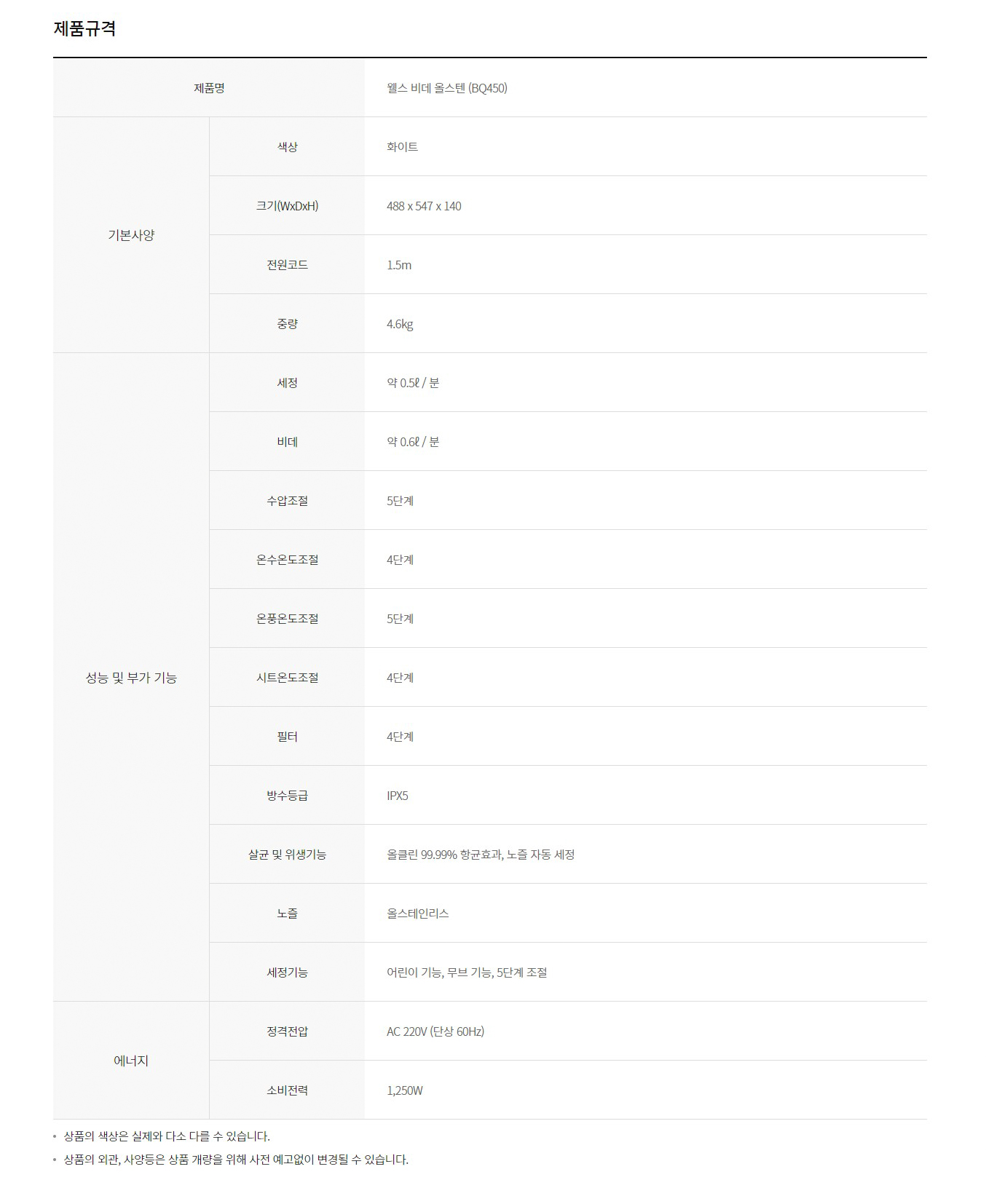The image size is (986, 1204).
Task: Click the size value 488 x 547 x 140
Action: tap(424, 206)
